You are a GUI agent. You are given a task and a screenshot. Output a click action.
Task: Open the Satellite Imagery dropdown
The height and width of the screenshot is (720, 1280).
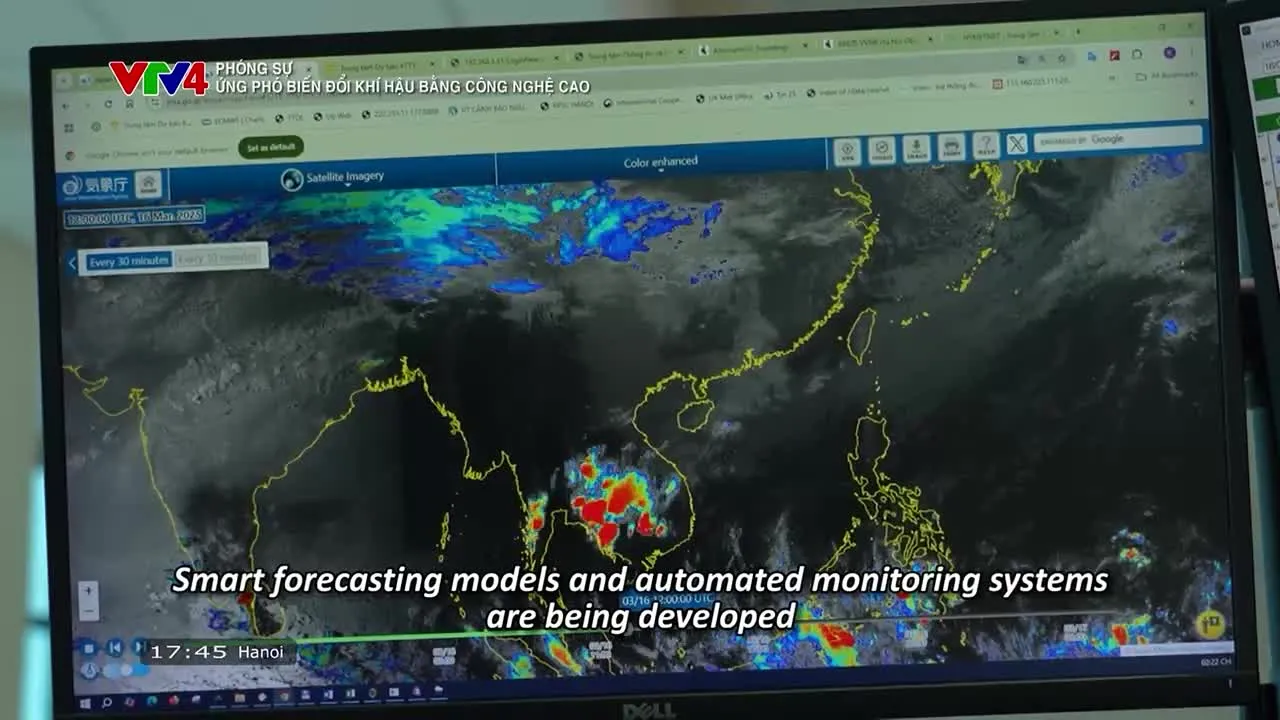click(x=333, y=178)
